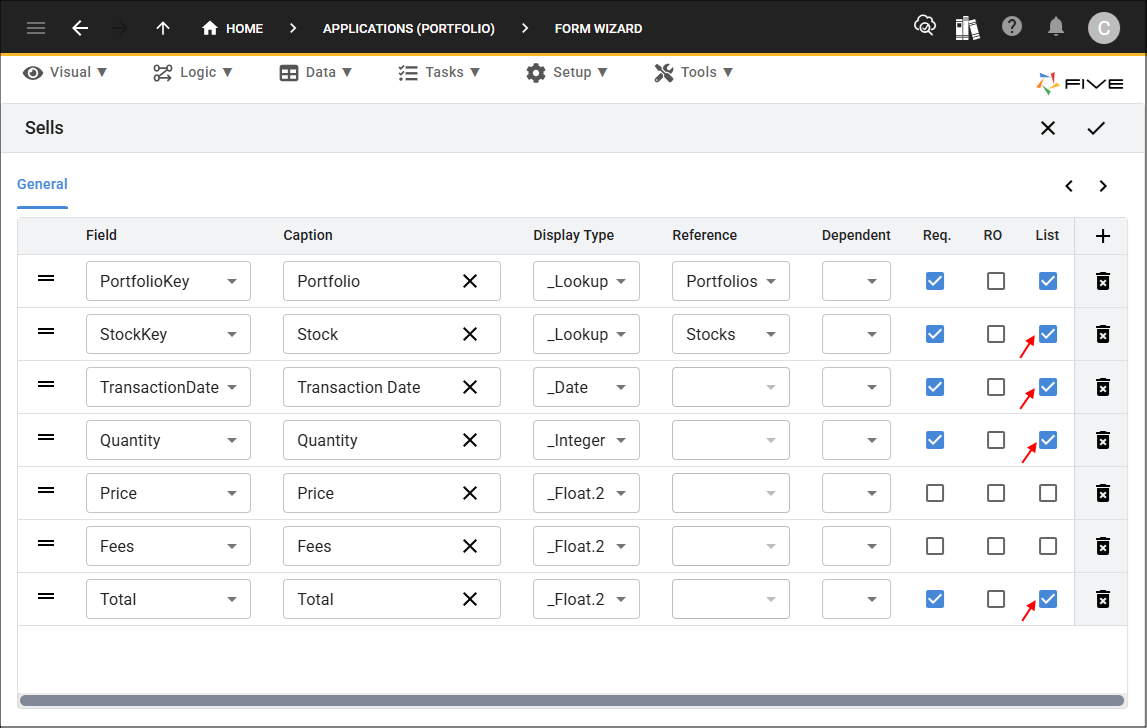Clear the Transaction Date caption
This screenshot has width=1147, height=728.
[x=470, y=387]
